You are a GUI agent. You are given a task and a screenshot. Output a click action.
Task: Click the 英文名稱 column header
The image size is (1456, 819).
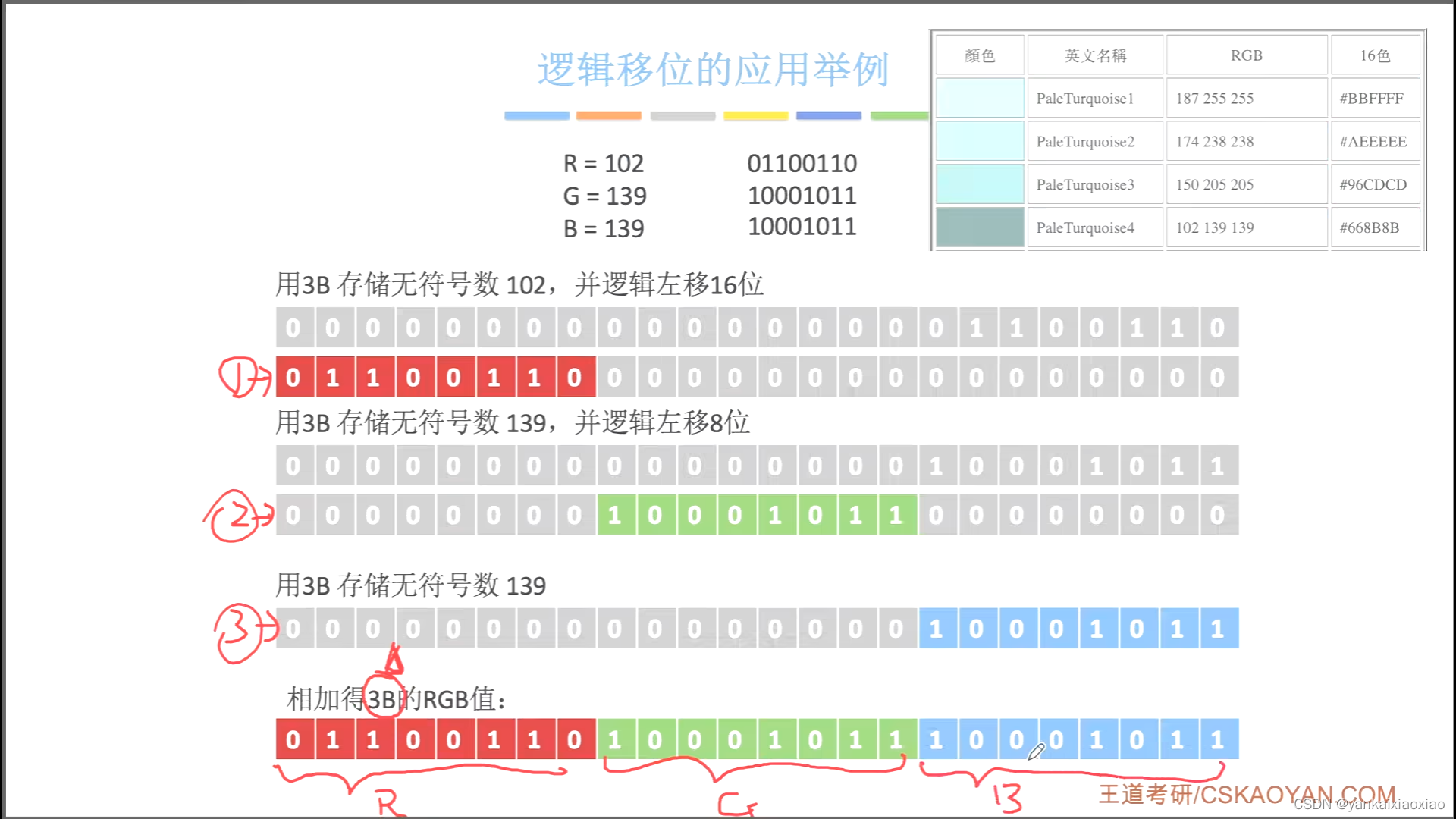pyautogui.click(x=1095, y=55)
